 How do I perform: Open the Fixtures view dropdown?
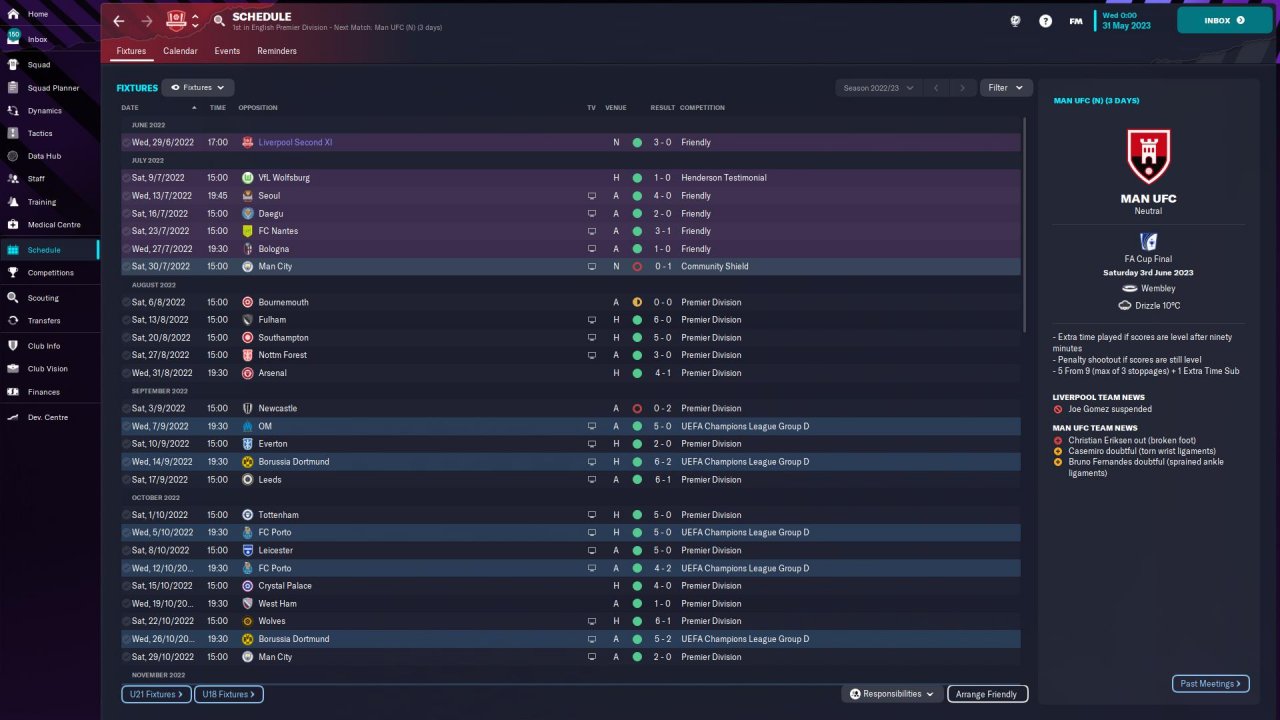tap(198, 88)
